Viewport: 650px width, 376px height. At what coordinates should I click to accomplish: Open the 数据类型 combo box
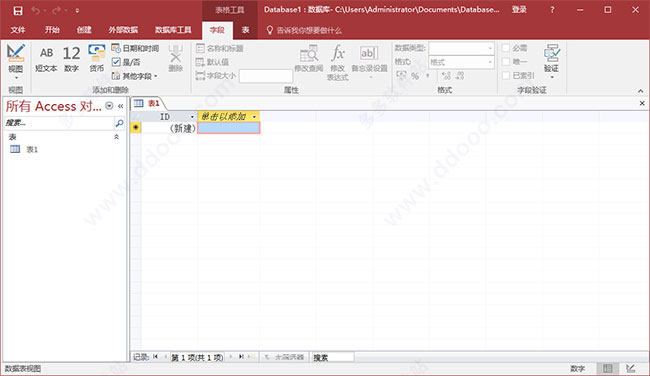[x=461, y=49]
